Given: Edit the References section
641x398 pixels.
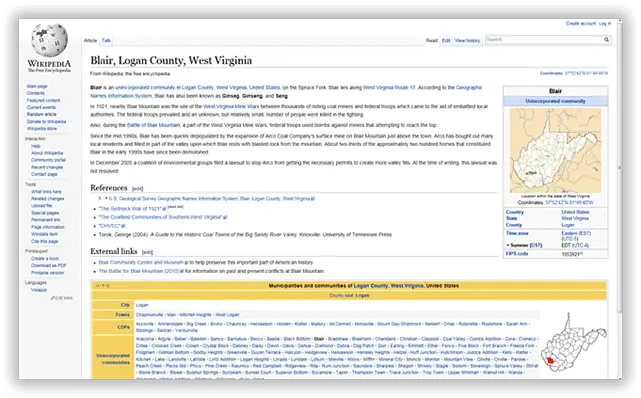Looking at the screenshot, I should coord(137,189).
